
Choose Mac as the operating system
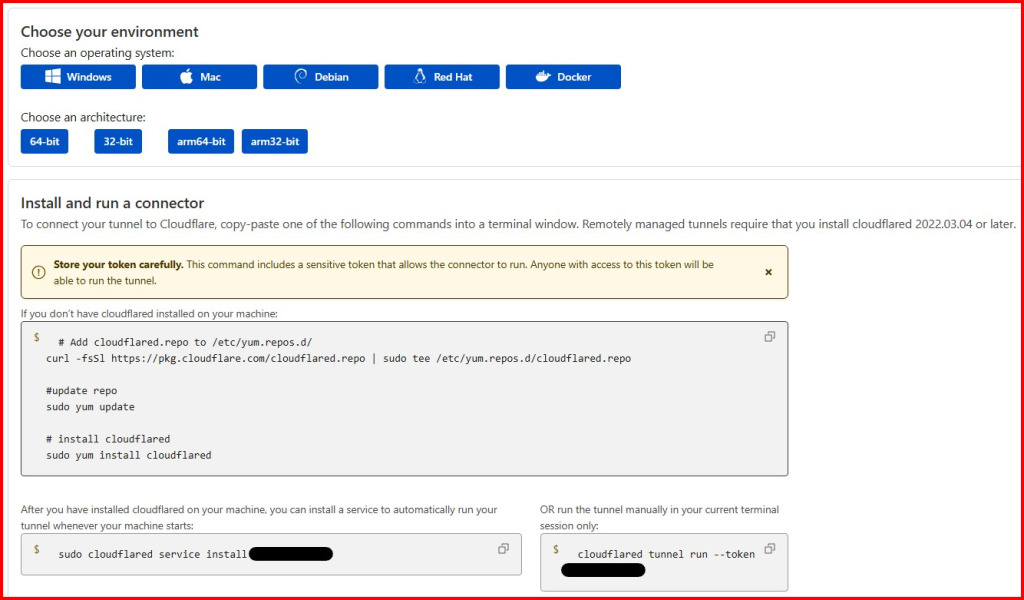199,77
